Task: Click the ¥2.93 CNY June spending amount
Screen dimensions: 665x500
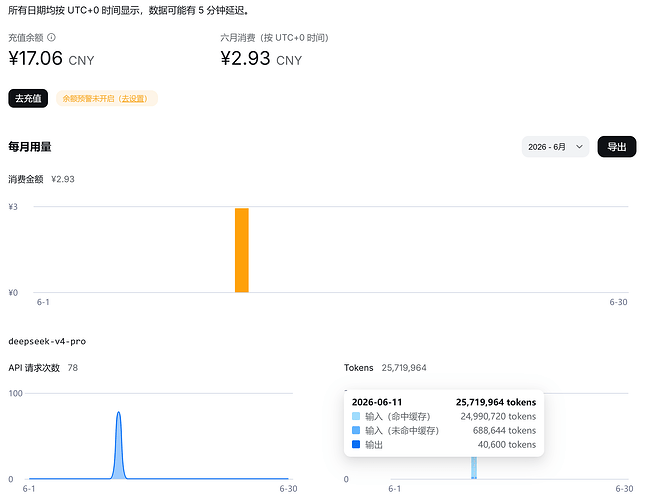Action: 261,59
